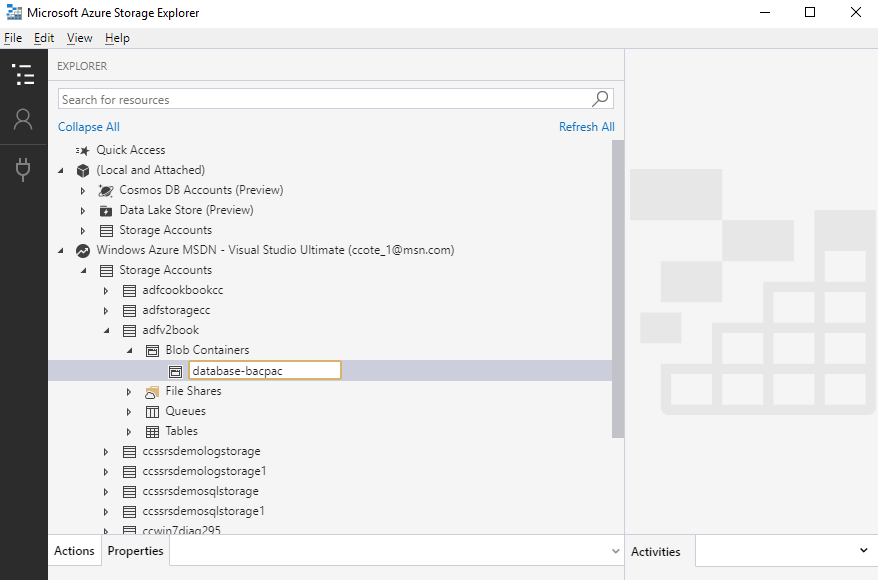The width and height of the screenshot is (878, 580).
Task: Expand the File Shares node
Action: tap(129, 392)
